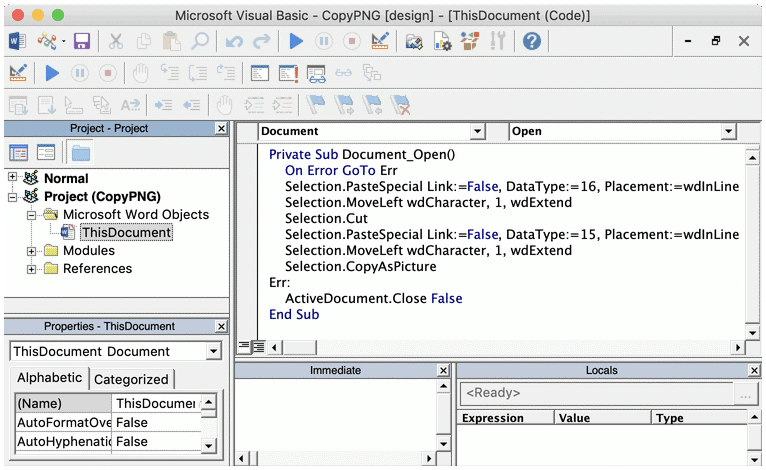Click code window vertical scrollbar down arrow
The image size is (766, 470).
coord(752,333)
